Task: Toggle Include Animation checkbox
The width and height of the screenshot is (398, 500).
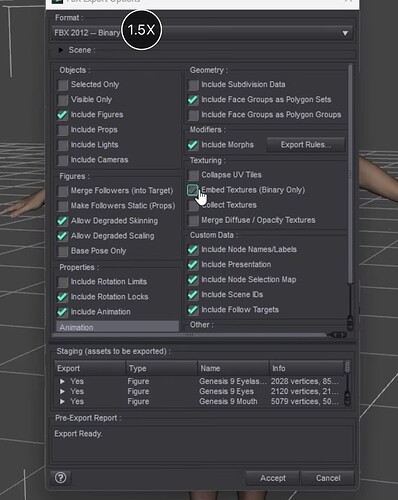Action: point(62,312)
